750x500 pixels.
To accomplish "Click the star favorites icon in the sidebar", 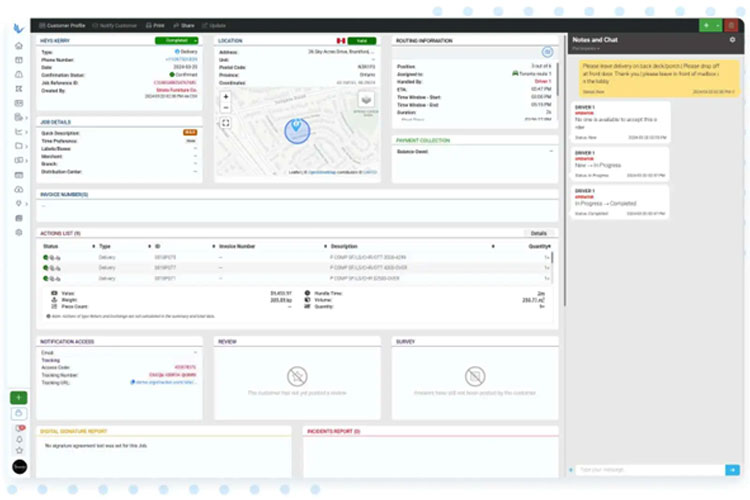I will pos(19,450).
